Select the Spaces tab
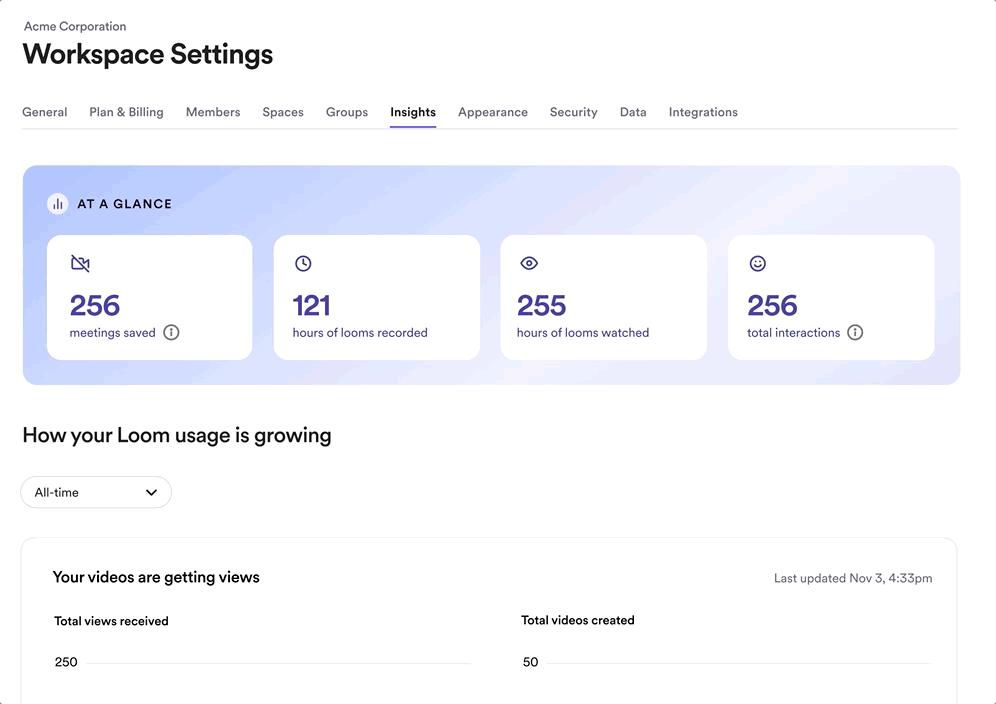Viewport: 996px width, 704px height. tap(283, 112)
